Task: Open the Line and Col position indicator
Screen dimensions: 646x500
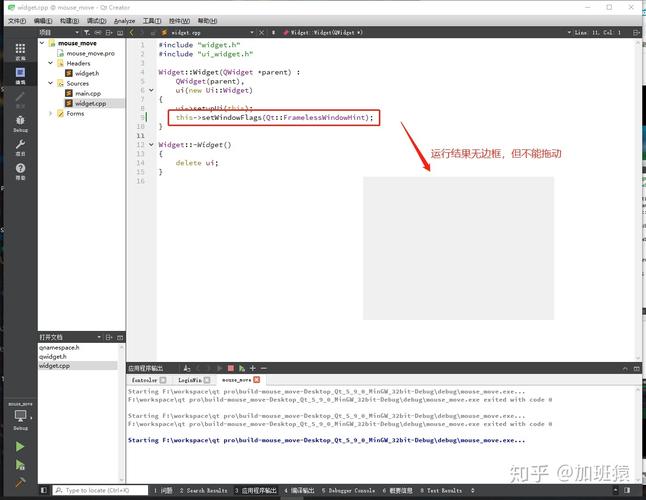Action: click(598, 32)
